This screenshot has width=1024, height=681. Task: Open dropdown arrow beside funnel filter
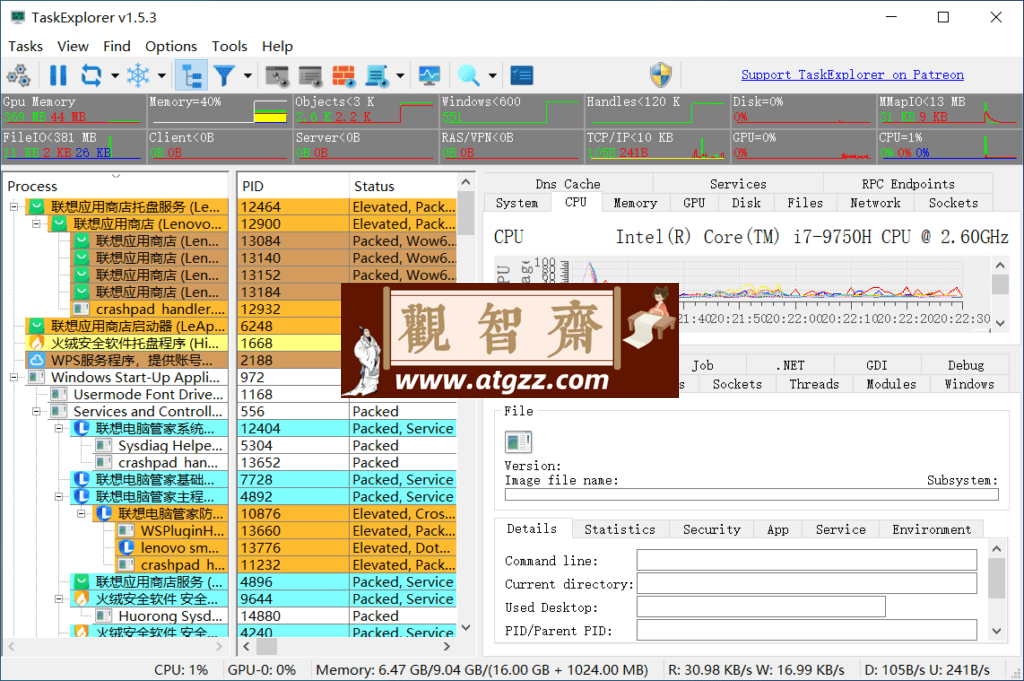248,76
